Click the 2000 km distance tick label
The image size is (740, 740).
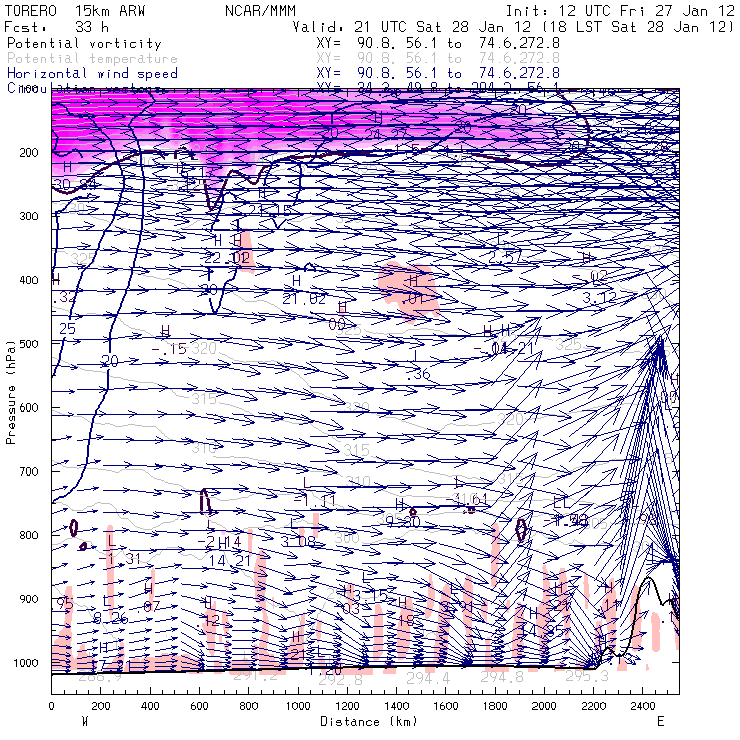(x=544, y=706)
